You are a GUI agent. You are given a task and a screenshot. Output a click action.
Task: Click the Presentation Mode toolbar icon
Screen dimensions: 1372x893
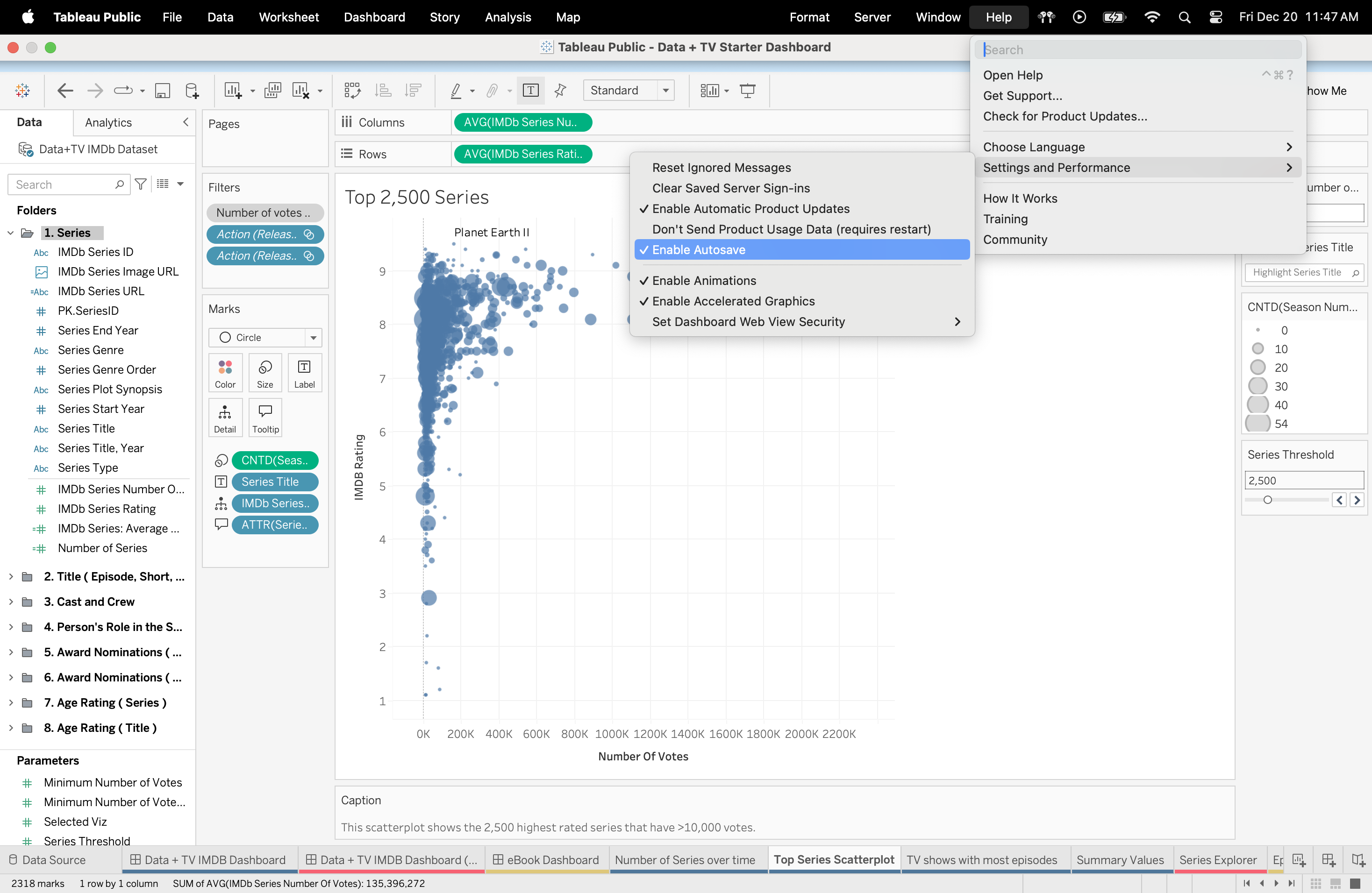[748, 91]
